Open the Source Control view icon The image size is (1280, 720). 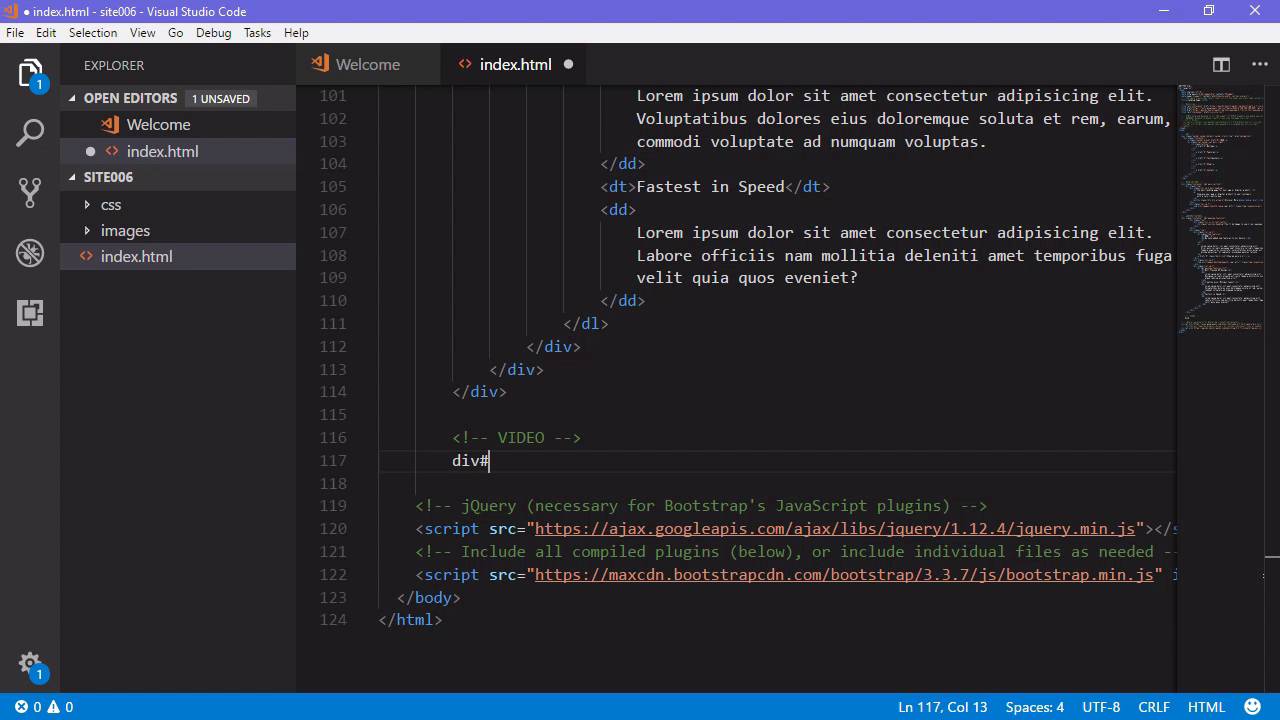tap(30, 193)
